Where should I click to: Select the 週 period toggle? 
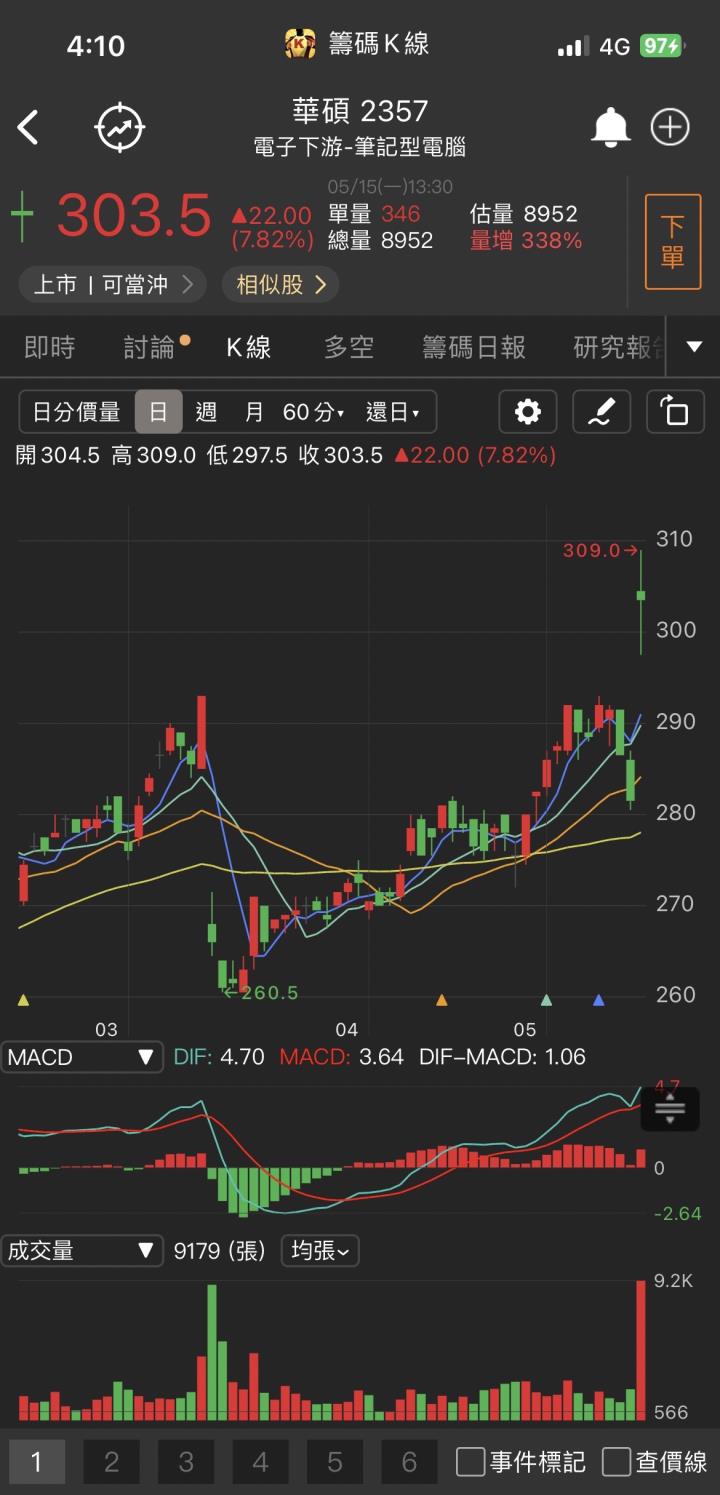pos(206,412)
